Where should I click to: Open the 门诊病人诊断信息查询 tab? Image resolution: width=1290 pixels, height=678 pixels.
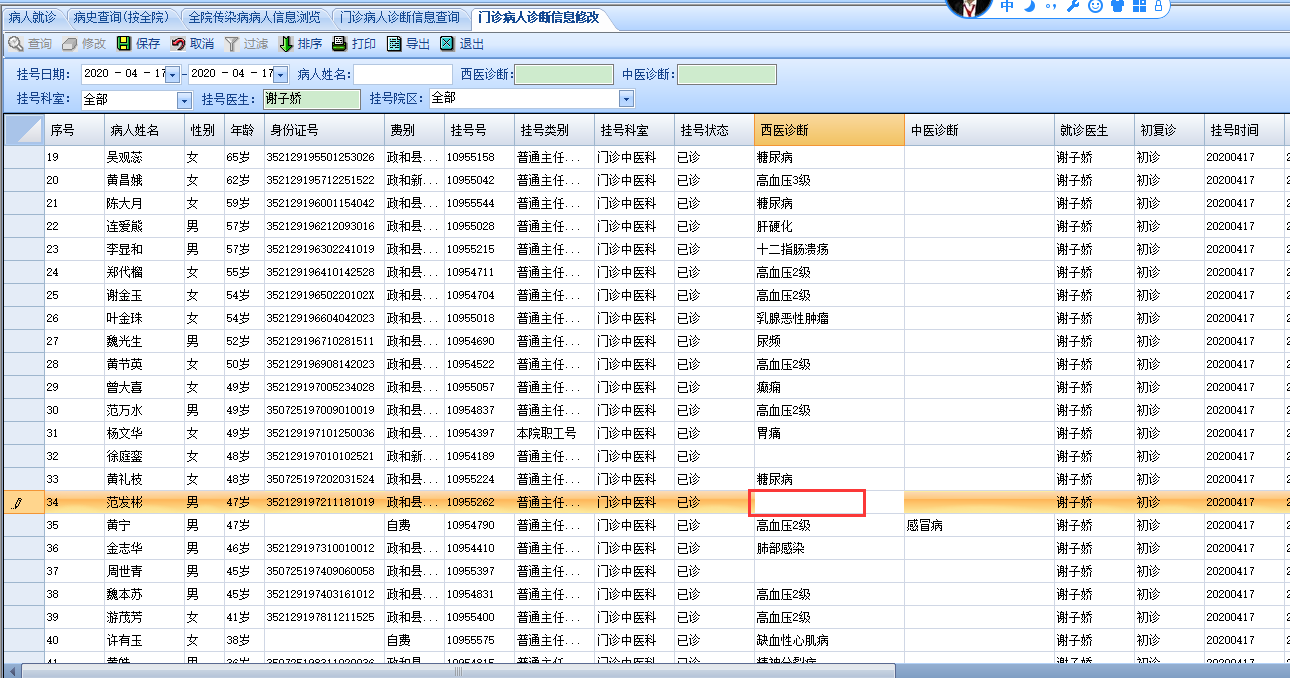tap(399, 17)
